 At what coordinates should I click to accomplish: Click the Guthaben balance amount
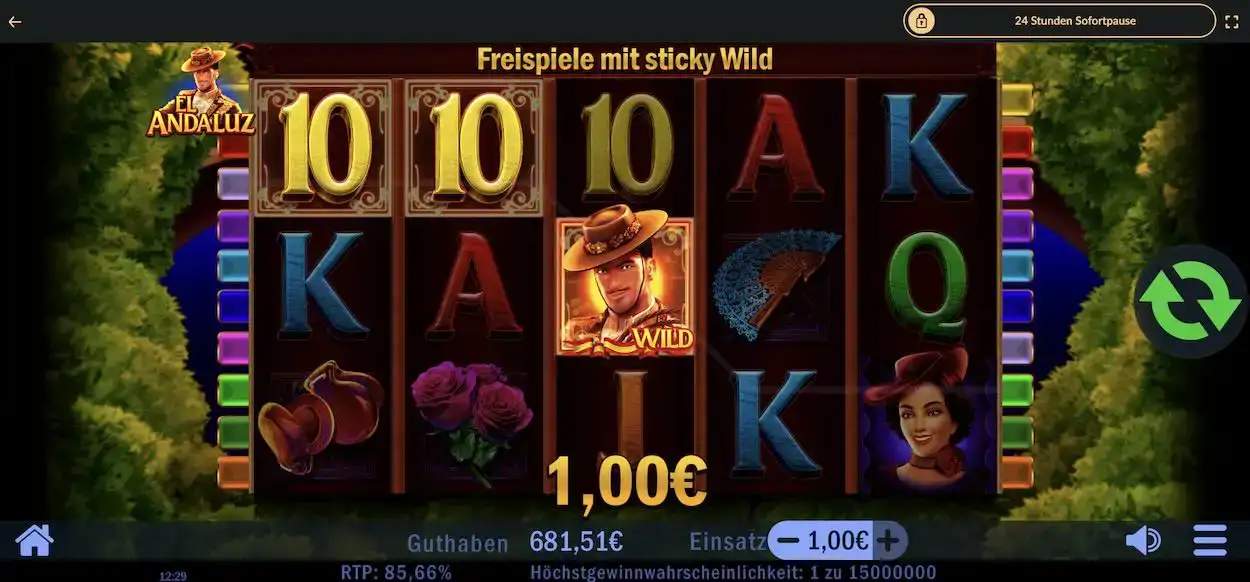pyautogui.click(x=576, y=542)
